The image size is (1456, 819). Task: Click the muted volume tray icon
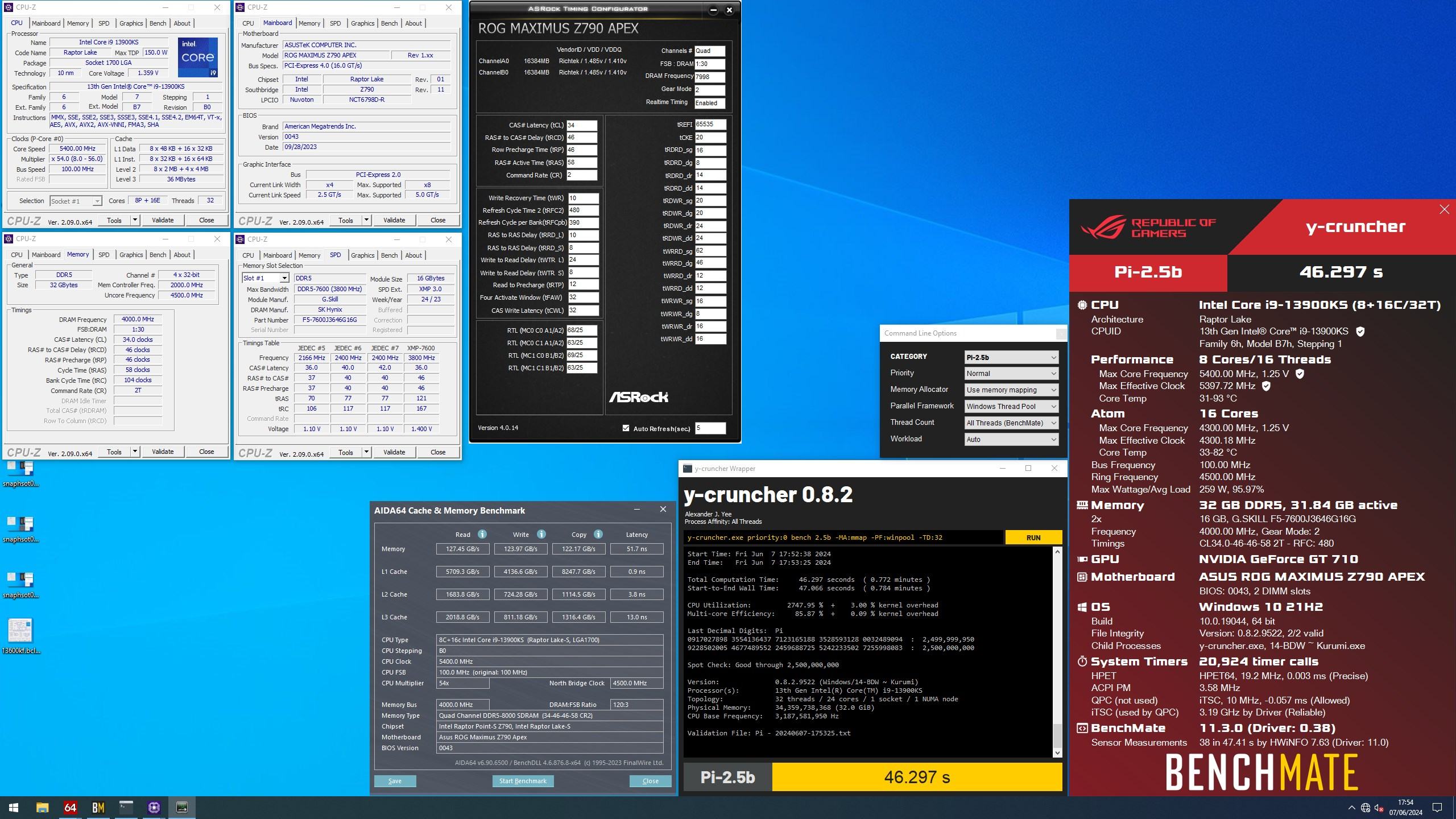1379,808
